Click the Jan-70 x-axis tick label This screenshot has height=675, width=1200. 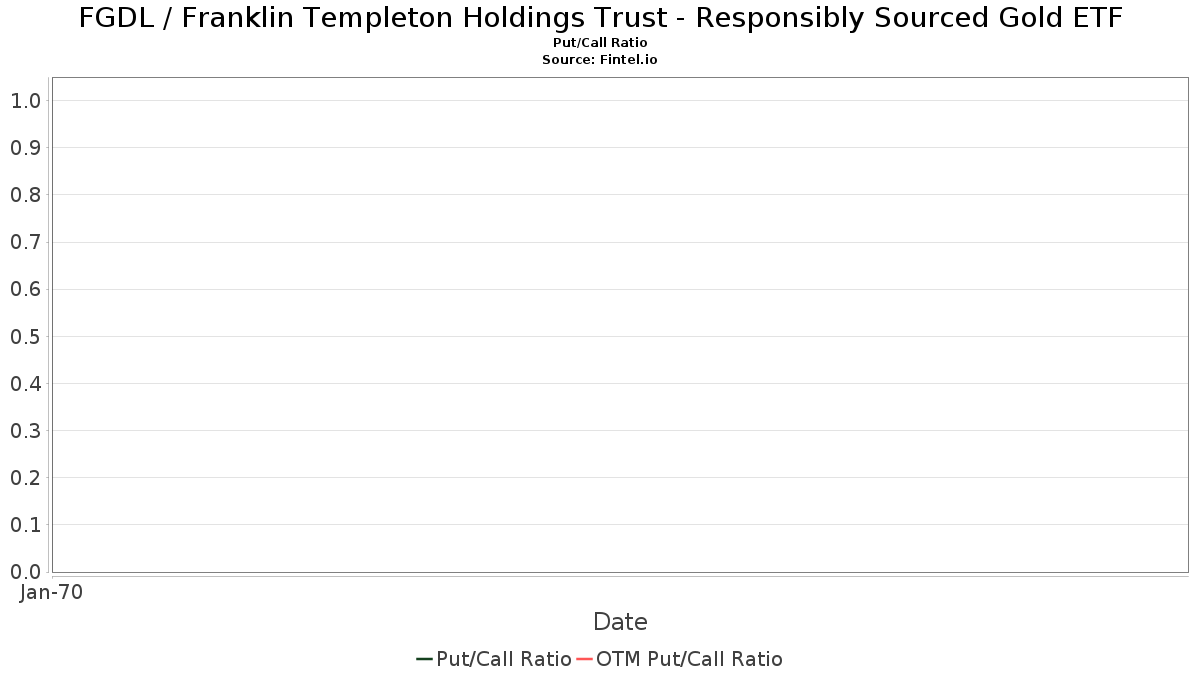click(x=51, y=592)
